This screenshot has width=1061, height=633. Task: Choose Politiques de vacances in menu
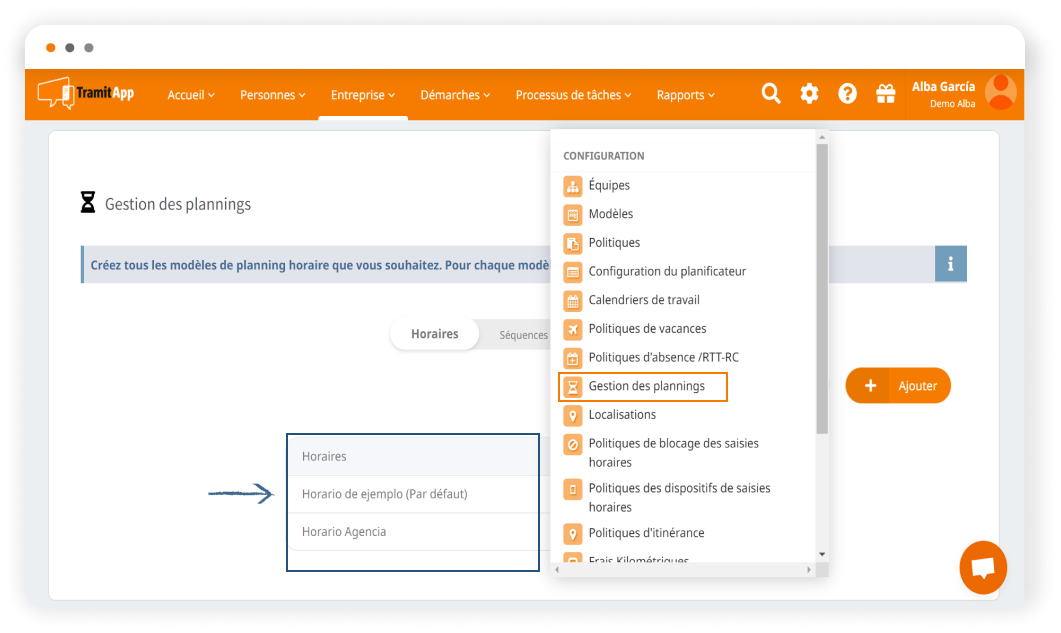click(647, 328)
